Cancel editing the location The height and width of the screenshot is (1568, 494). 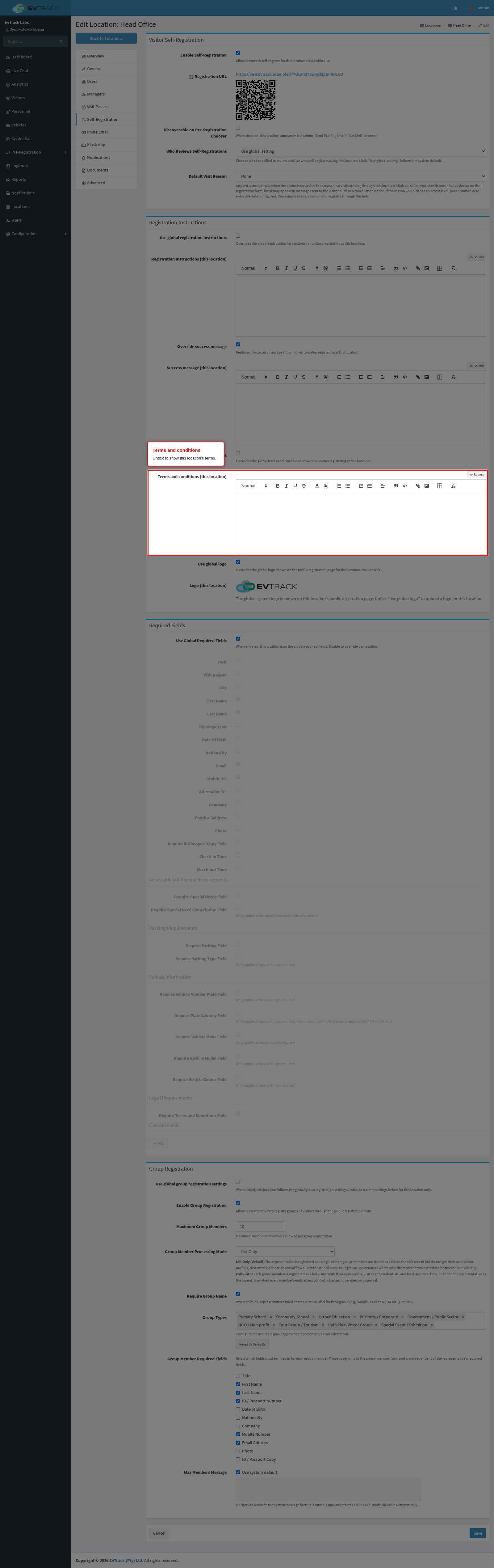tap(159, 1533)
